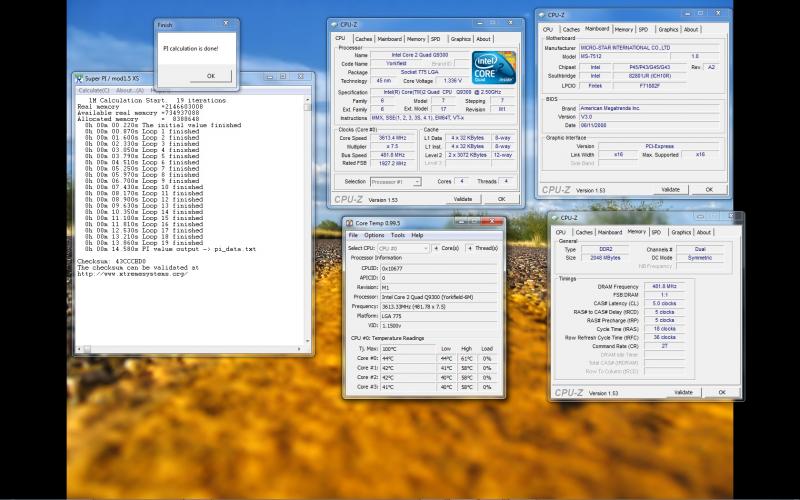Click the Super PI vertical scrollbar
Screen dimensions: 800x500
point(308,219)
